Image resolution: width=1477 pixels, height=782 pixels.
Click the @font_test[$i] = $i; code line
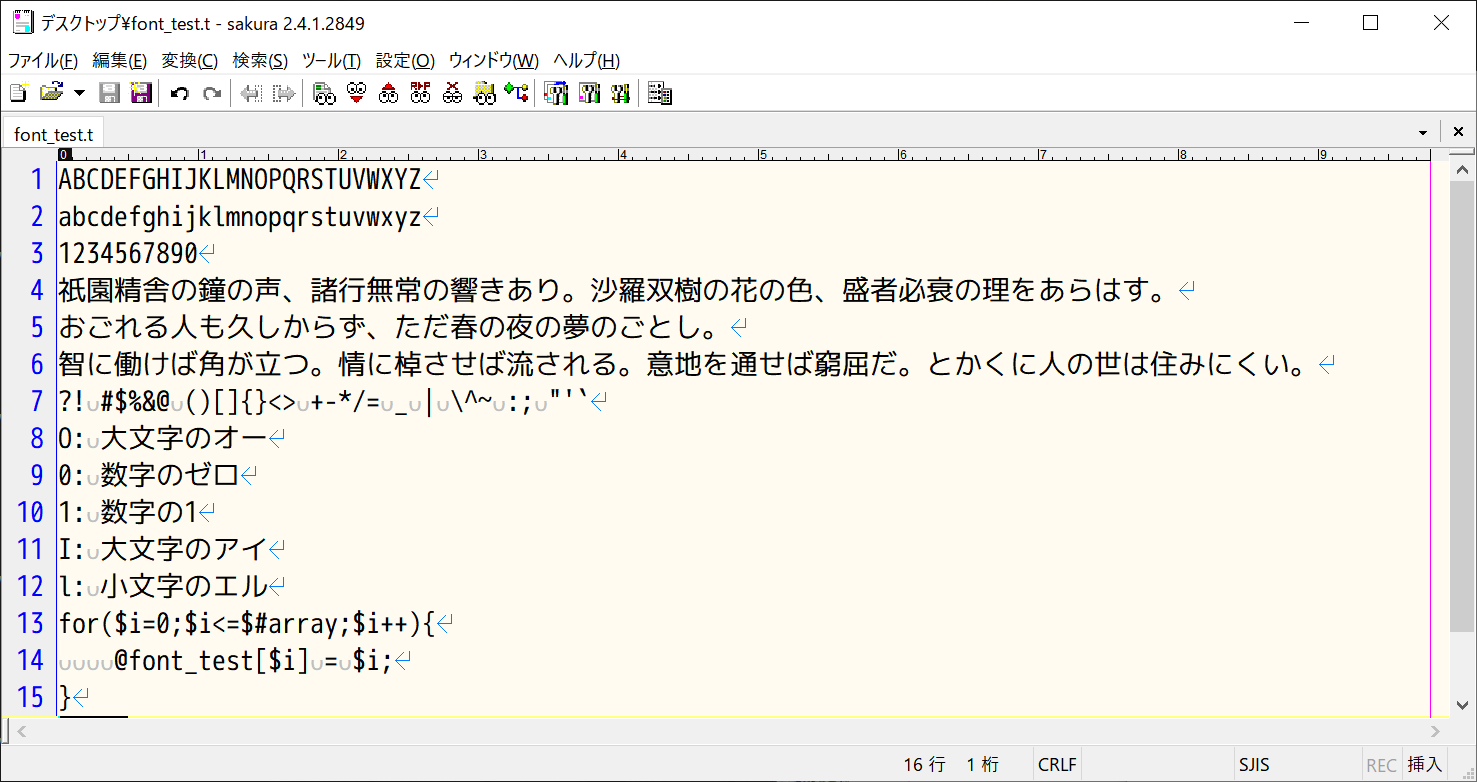pos(254,661)
